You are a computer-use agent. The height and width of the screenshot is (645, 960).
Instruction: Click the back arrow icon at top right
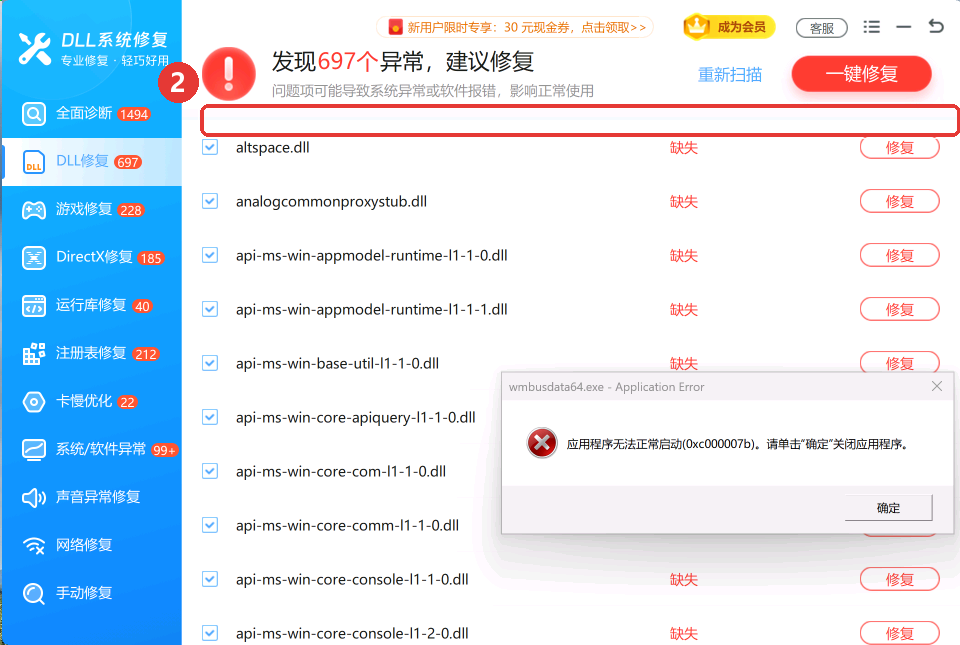click(936, 26)
